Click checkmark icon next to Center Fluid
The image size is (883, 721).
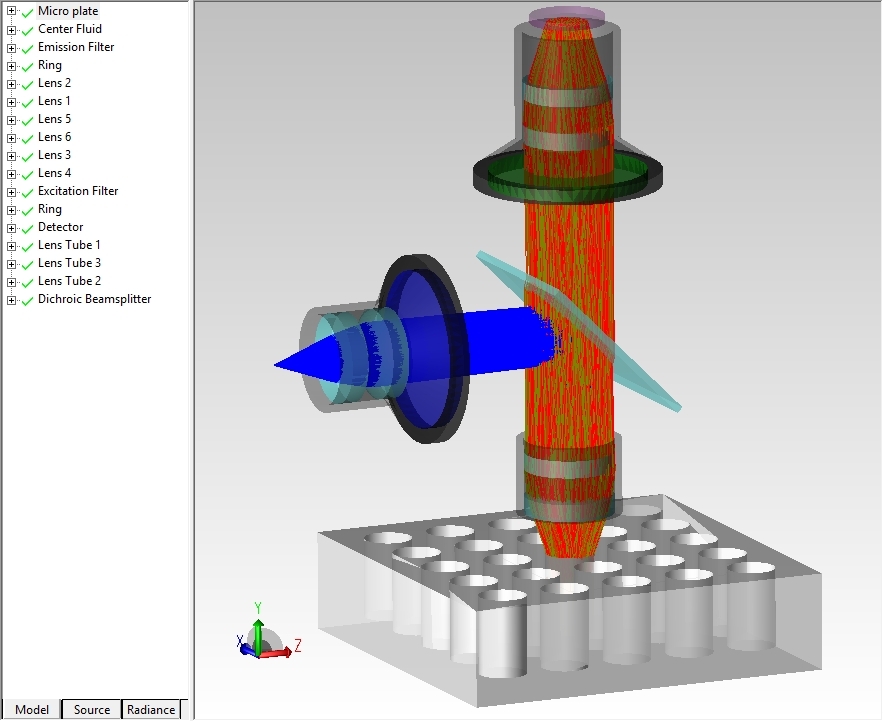tap(27, 30)
